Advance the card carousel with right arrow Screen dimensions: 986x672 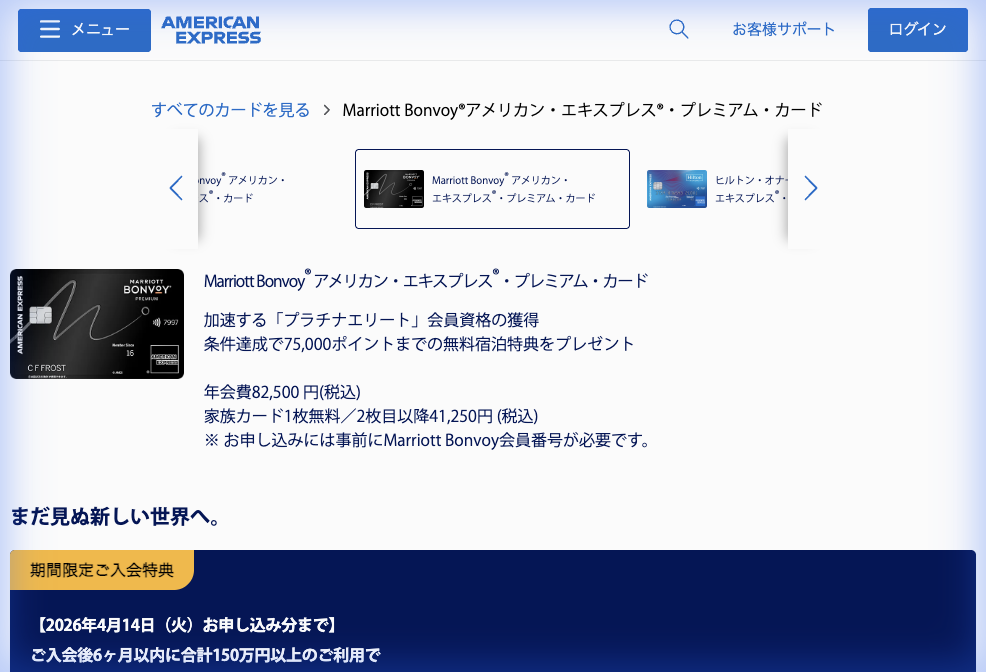811,188
